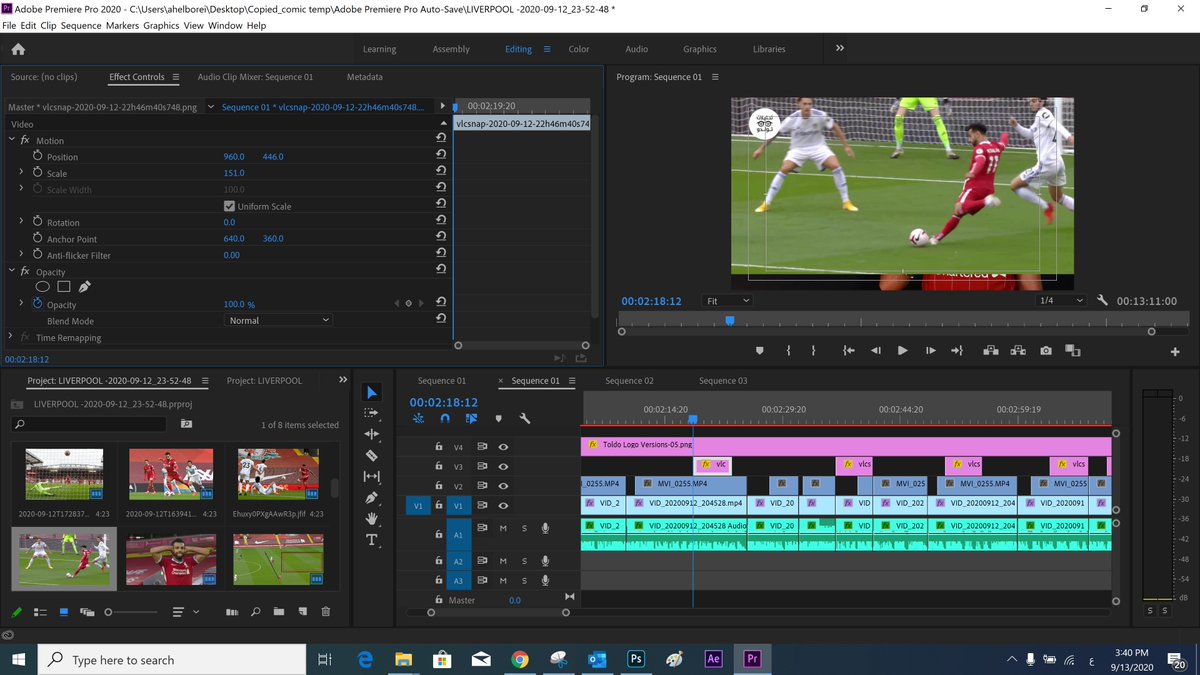Solo audio track A2

coord(524,561)
